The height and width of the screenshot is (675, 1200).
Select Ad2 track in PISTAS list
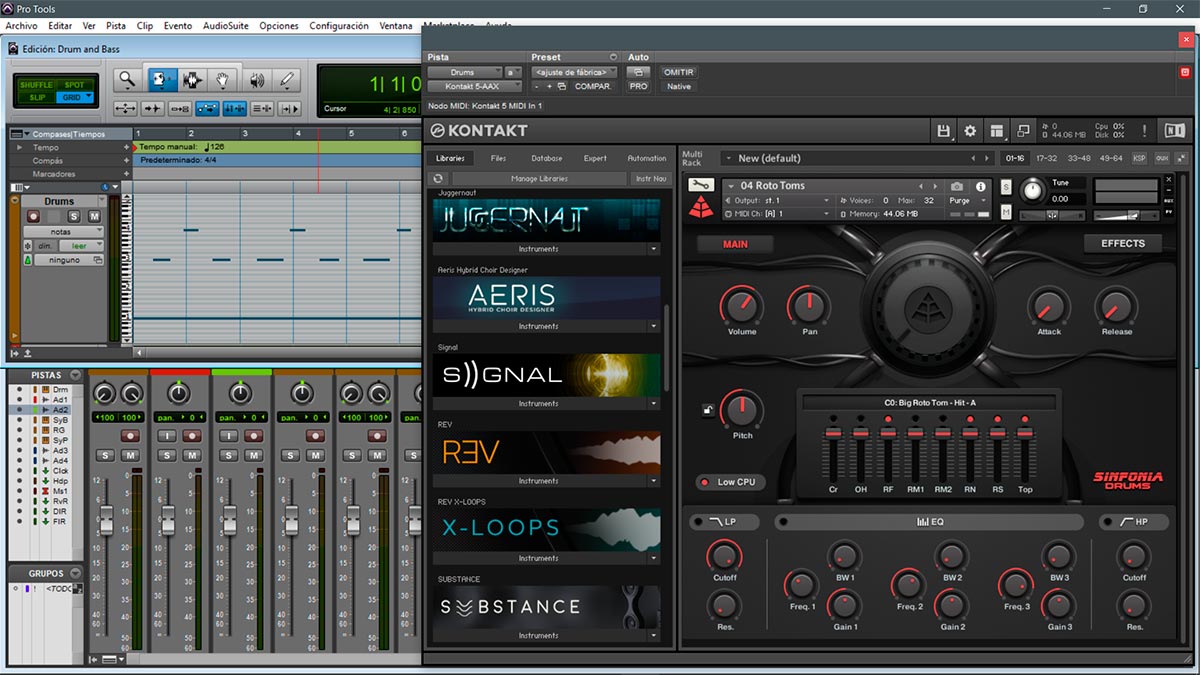point(61,410)
